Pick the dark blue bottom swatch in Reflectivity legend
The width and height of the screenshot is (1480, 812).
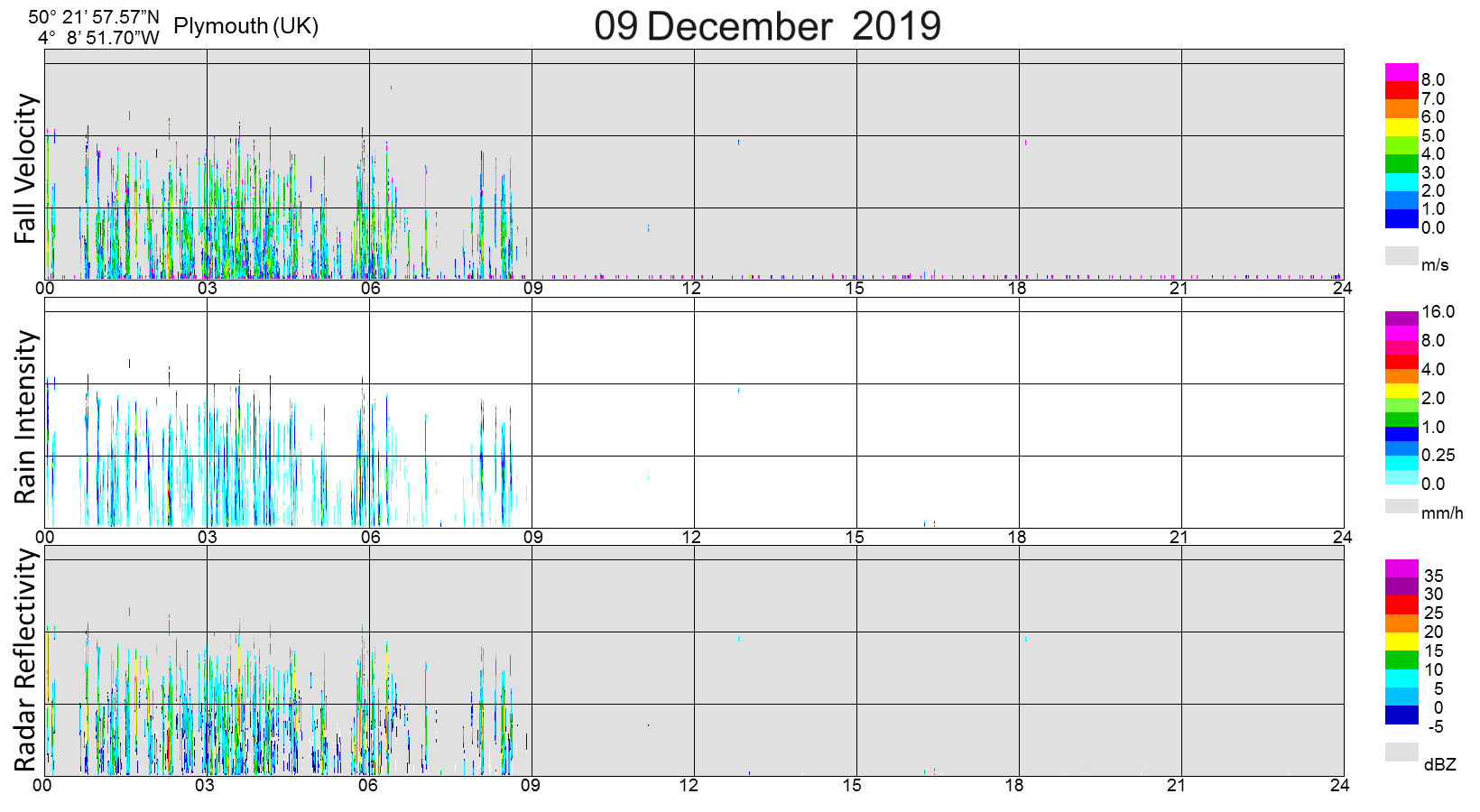(x=1401, y=715)
